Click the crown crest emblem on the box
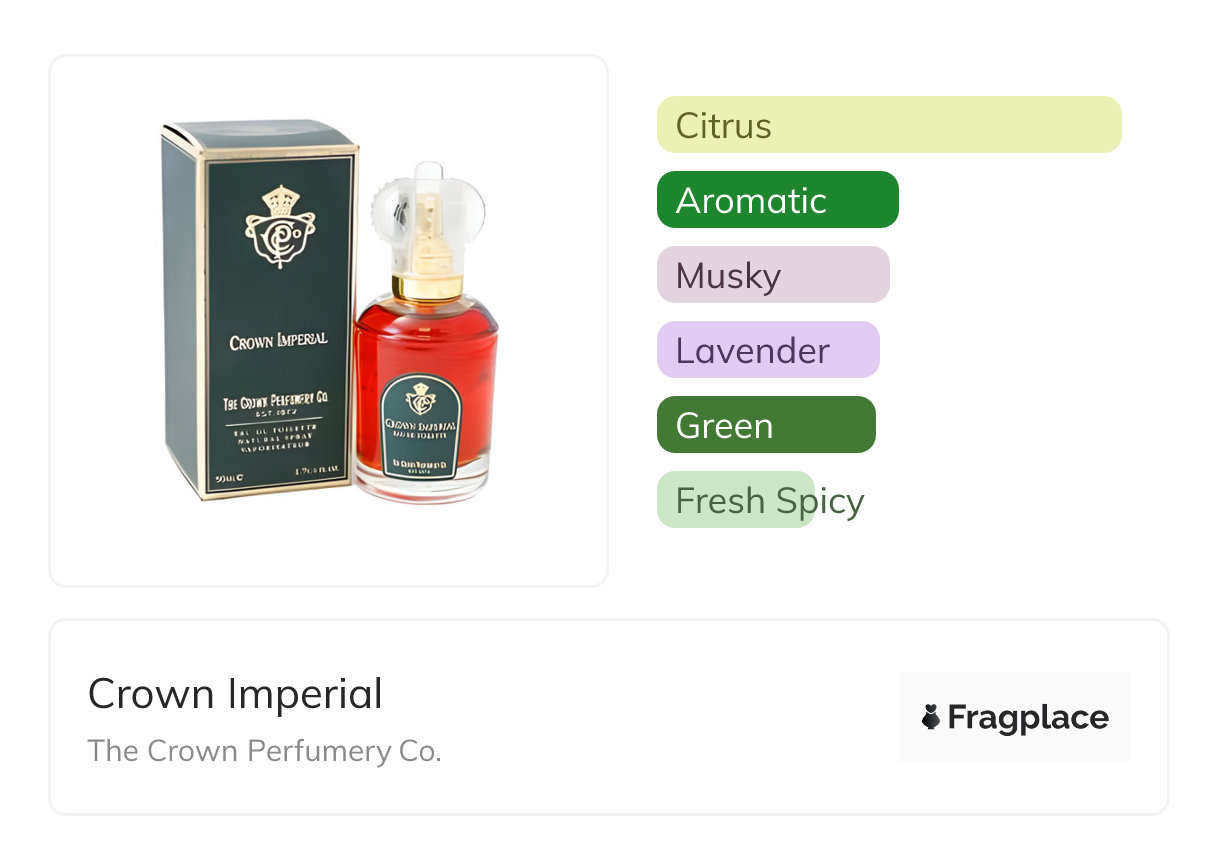 280,227
